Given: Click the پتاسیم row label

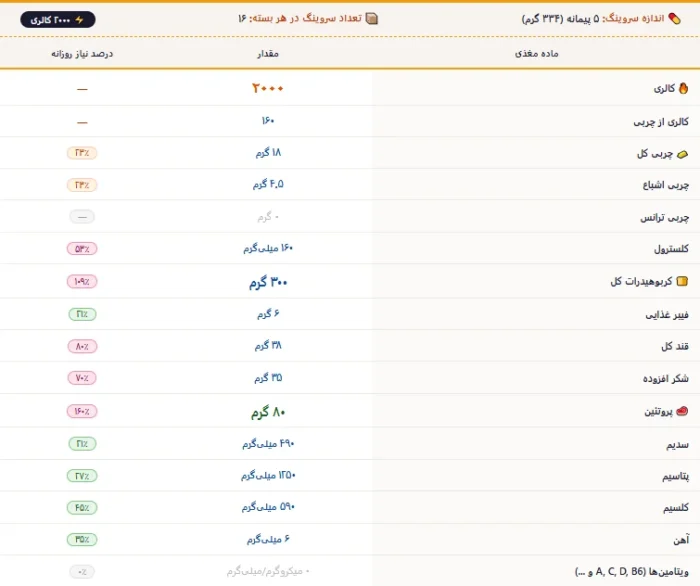Looking at the screenshot, I should point(675,477).
